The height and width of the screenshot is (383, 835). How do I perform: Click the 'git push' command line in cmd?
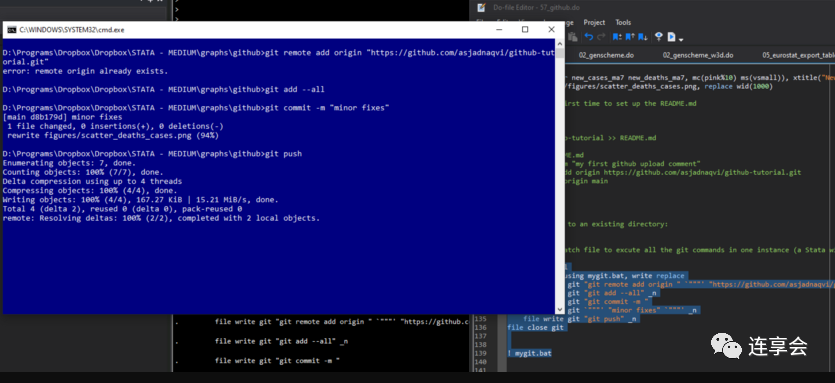pos(152,154)
